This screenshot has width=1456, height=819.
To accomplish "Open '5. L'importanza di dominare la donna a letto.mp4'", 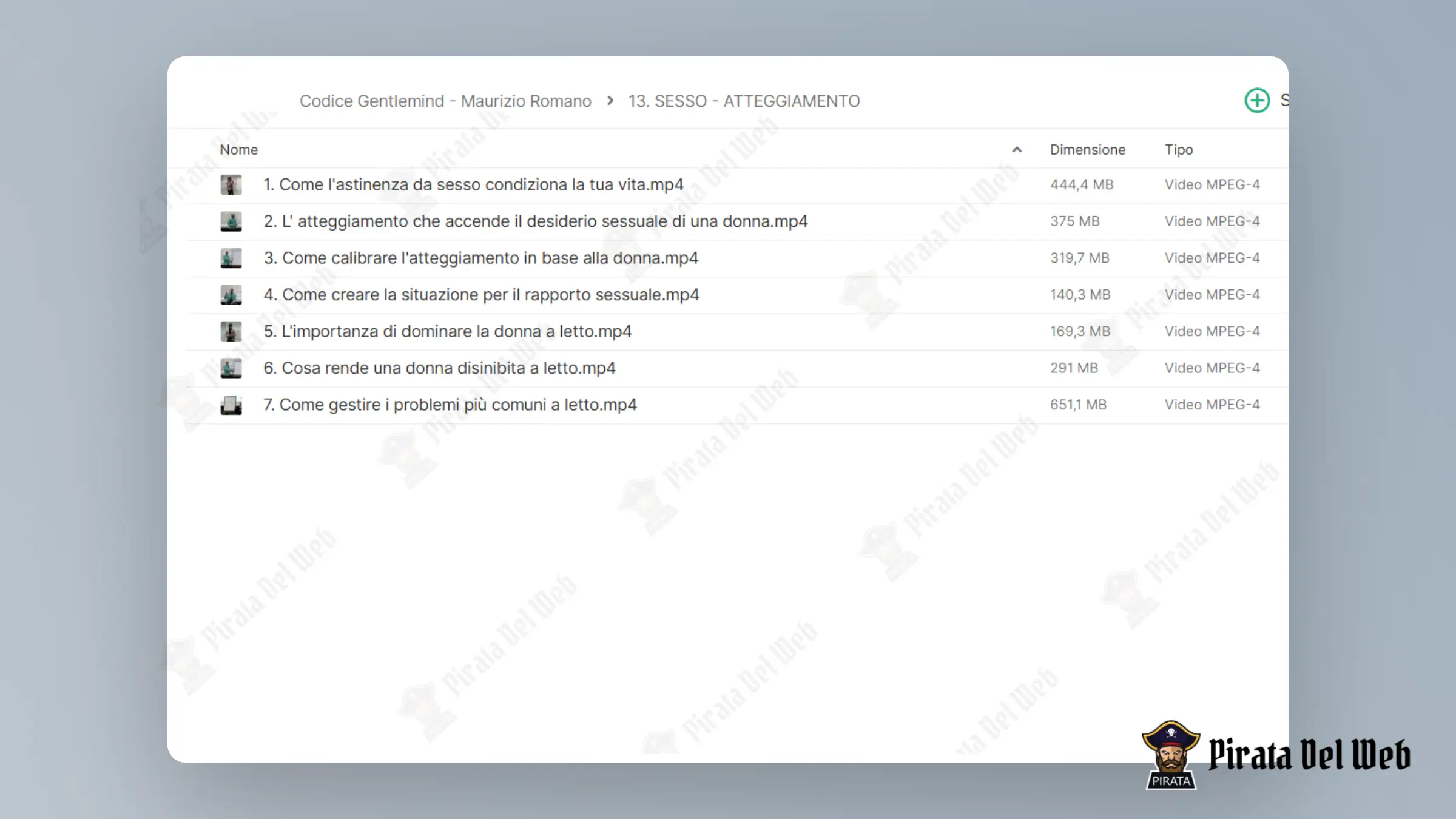I will (x=447, y=331).
